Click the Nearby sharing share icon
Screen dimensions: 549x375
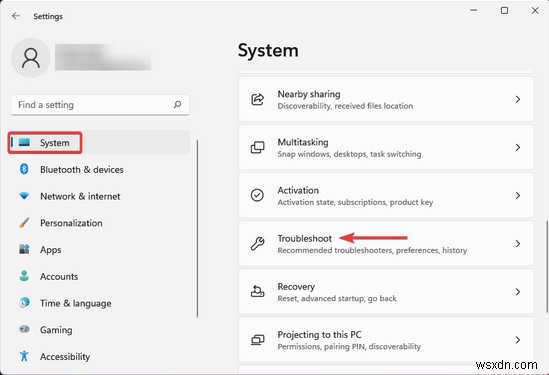pos(257,99)
